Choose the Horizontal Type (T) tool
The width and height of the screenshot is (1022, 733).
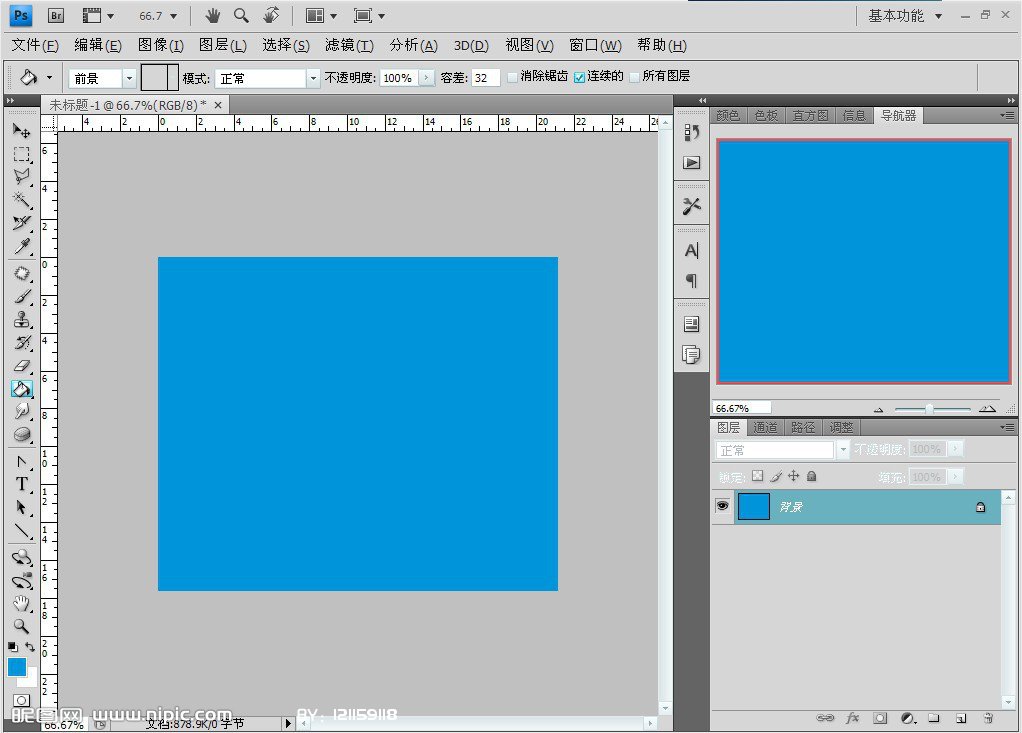click(x=21, y=484)
